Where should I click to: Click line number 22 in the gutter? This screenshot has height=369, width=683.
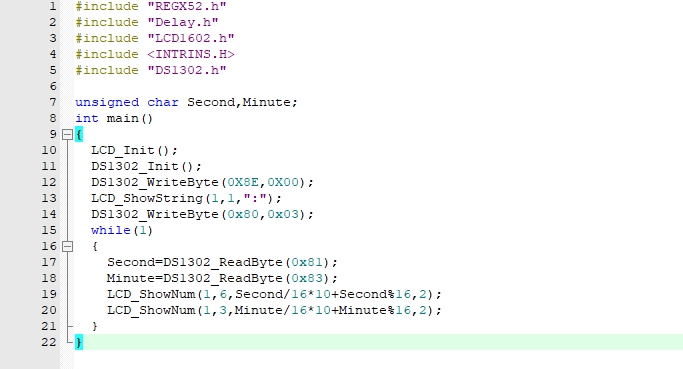coord(49,342)
